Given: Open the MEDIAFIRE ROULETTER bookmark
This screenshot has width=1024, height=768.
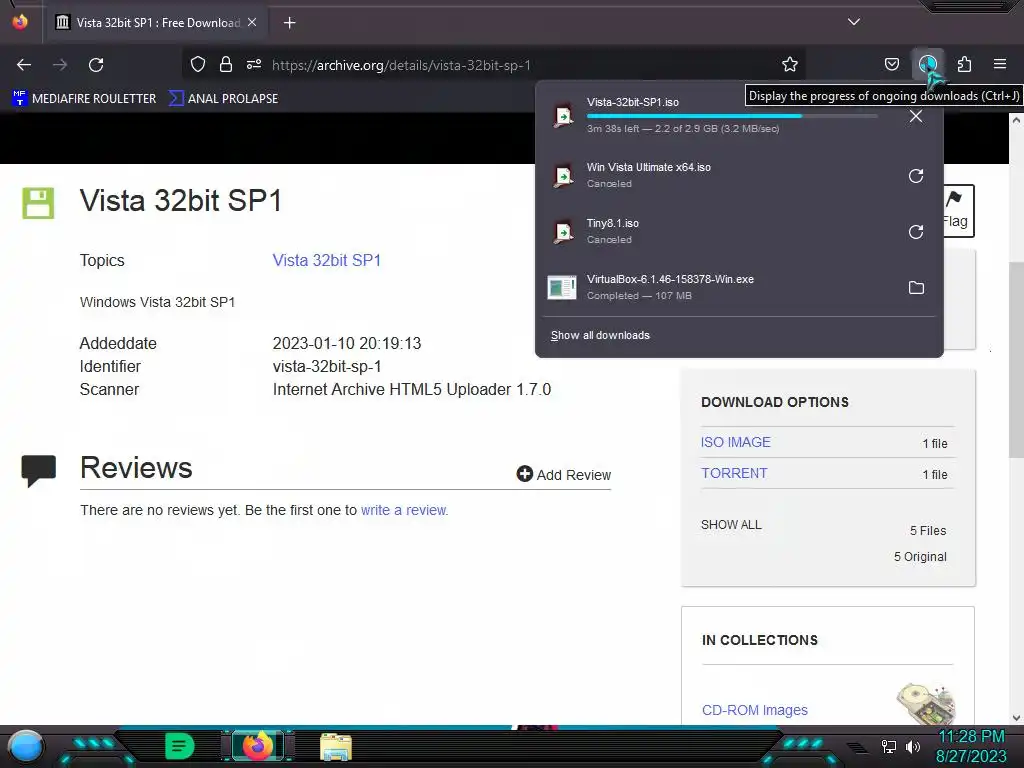Looking at the screenshot, I should [x=84, y=99].
